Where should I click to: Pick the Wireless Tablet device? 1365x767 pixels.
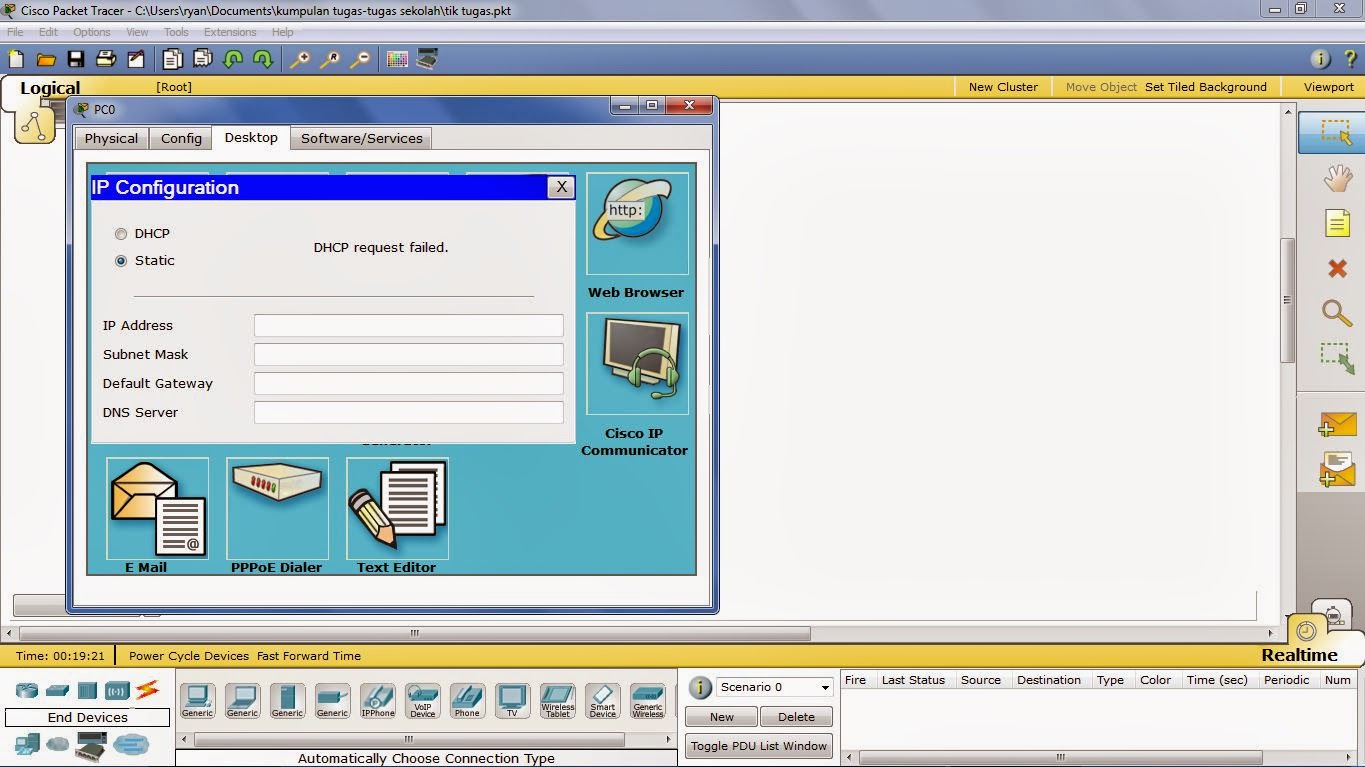click(558, 700)
